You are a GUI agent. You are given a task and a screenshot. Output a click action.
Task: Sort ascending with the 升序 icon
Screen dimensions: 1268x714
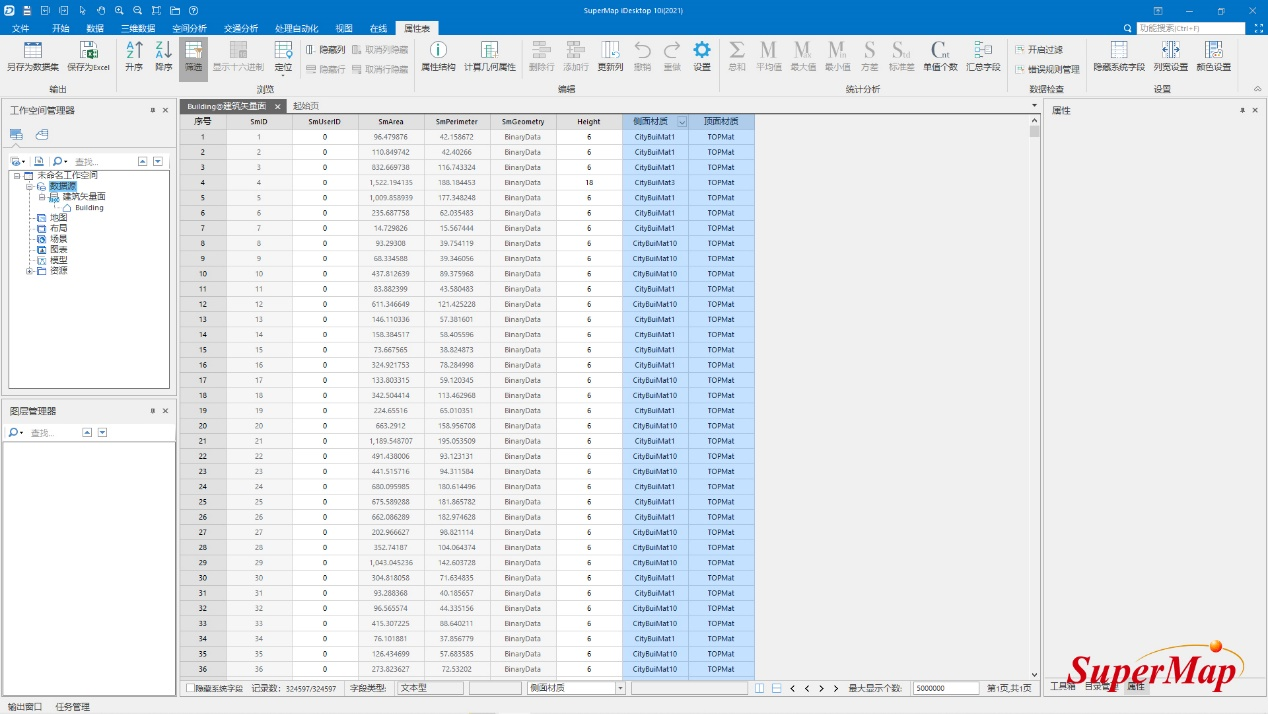134,52
